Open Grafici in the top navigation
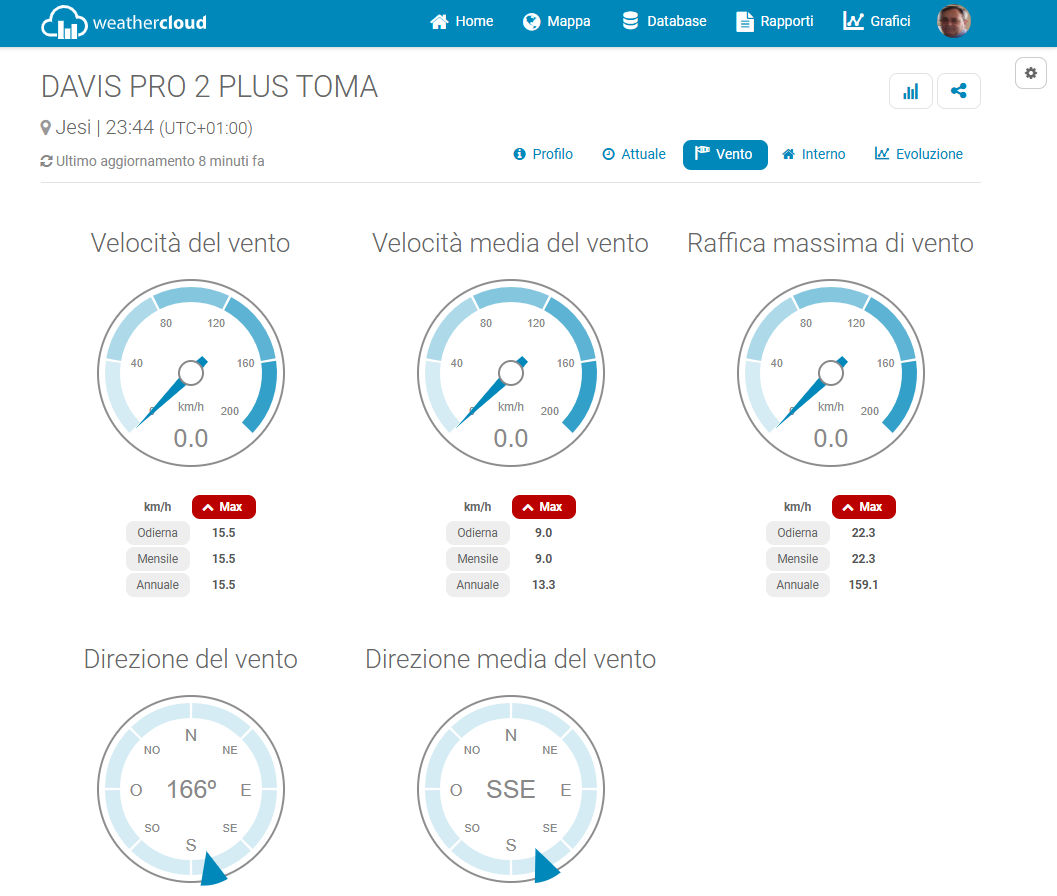1057x896 pixels. (877, 21)
